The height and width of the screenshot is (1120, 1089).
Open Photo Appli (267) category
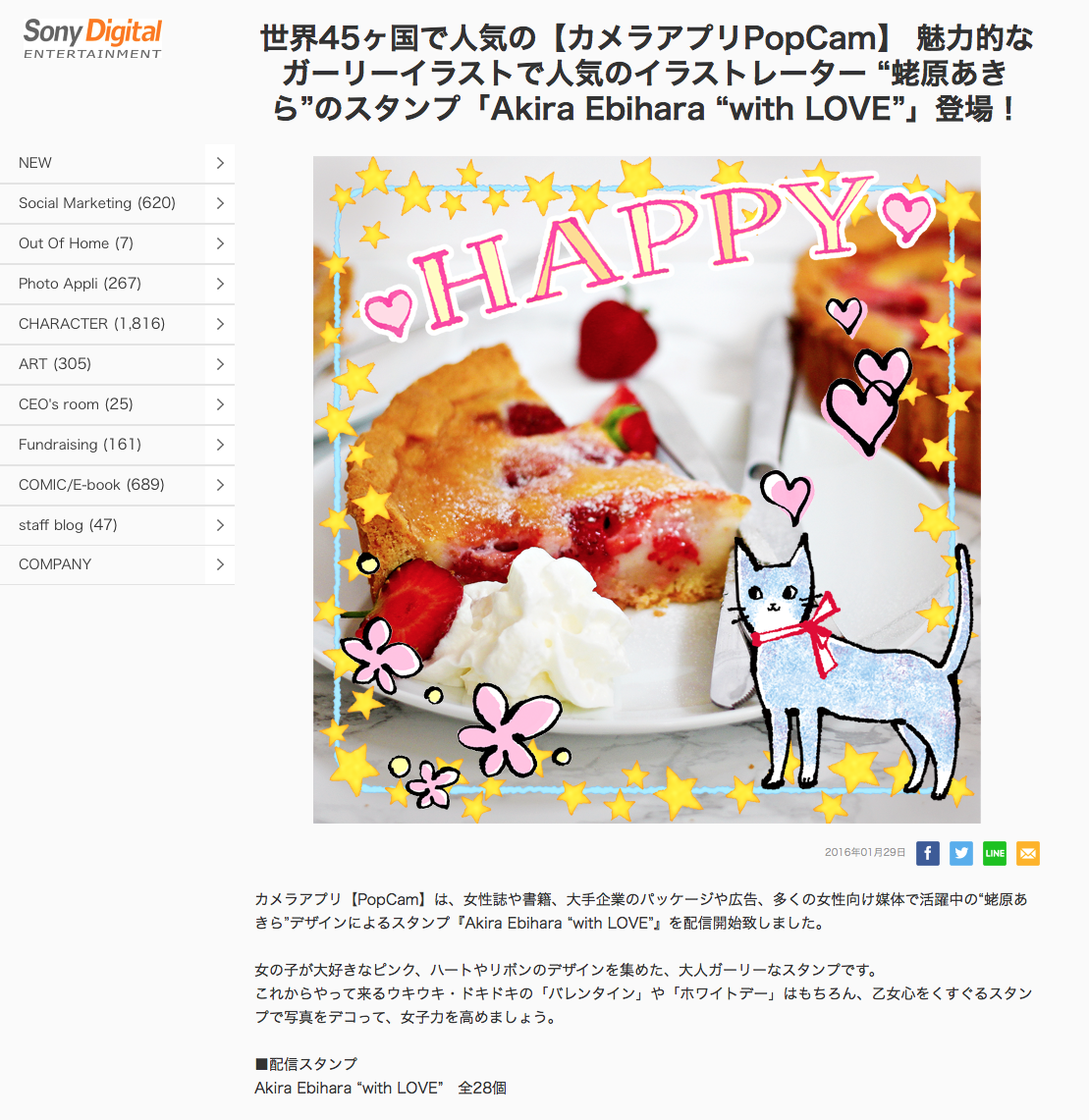[x=117, y=284]
